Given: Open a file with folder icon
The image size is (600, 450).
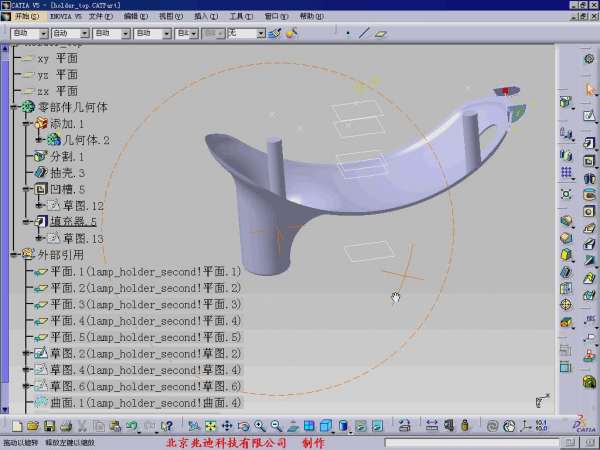Looking at the screenshot, I should 33,426.
